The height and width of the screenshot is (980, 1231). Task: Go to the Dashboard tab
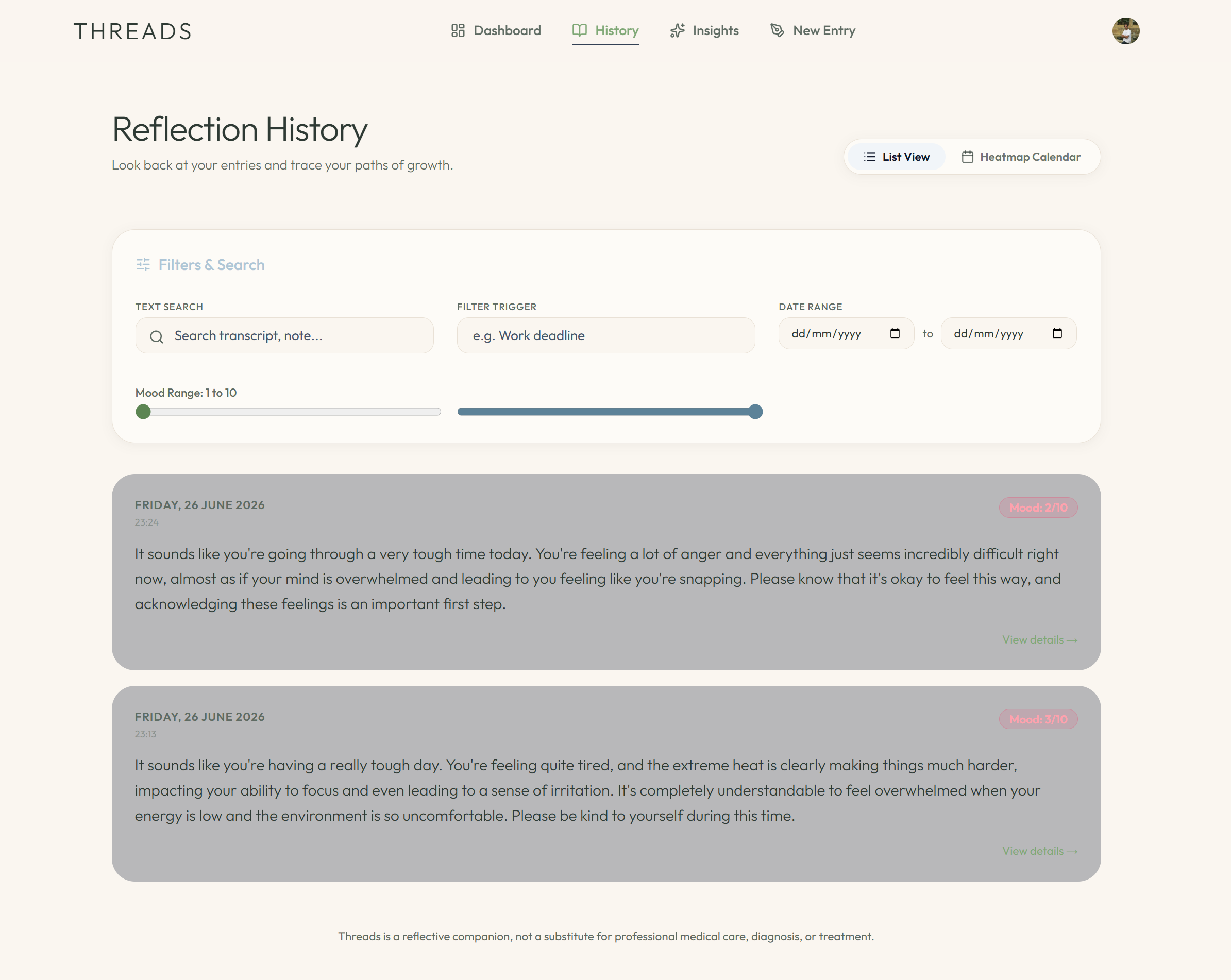pos(496,30)
